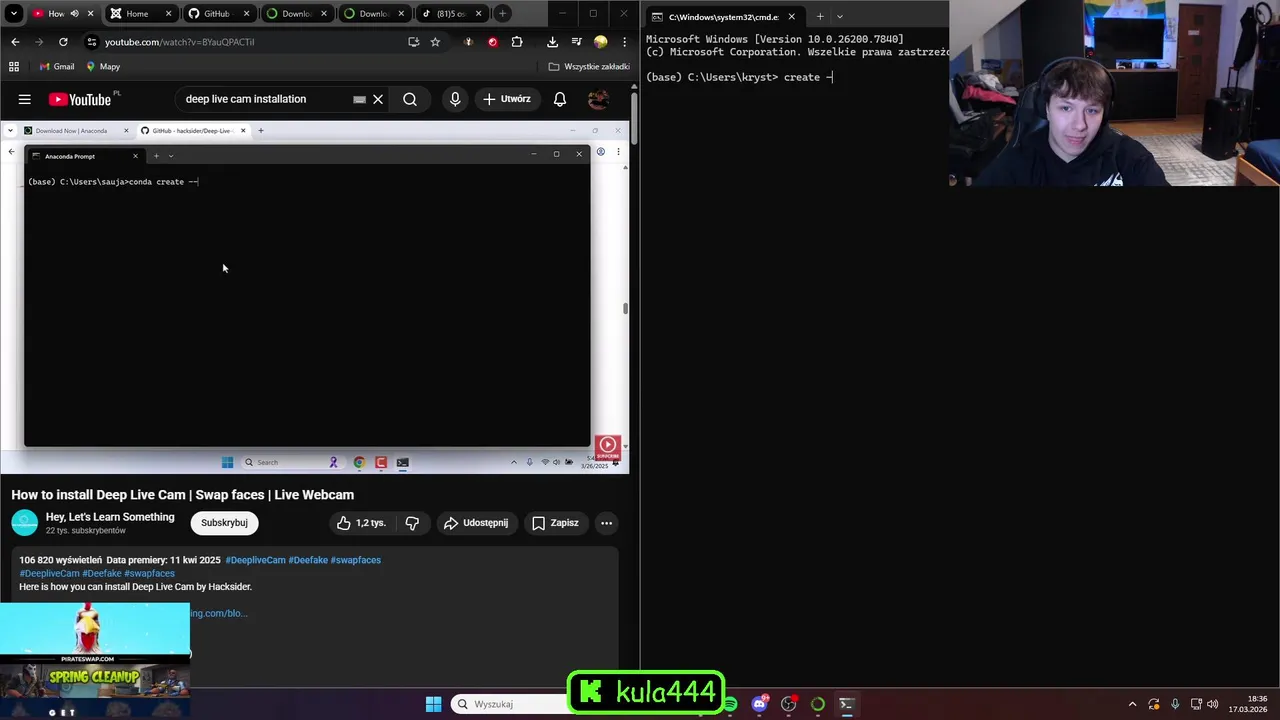1280x720 pixels.
Task: Open the YouTube hamburger guide menu
Action: [x=25, y=99]
